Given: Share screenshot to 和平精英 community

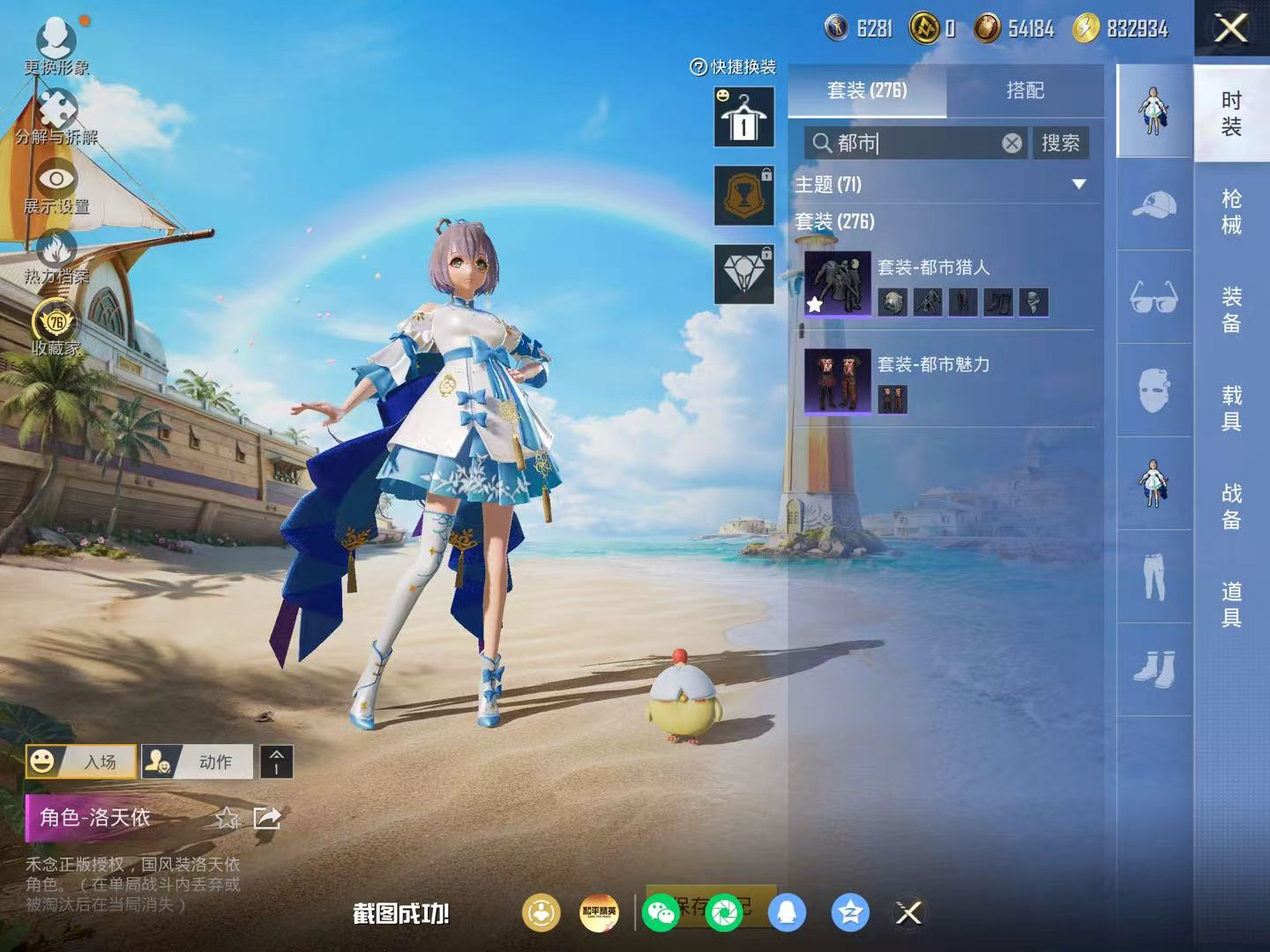Looking at the screenshot, I should [599, 913].
